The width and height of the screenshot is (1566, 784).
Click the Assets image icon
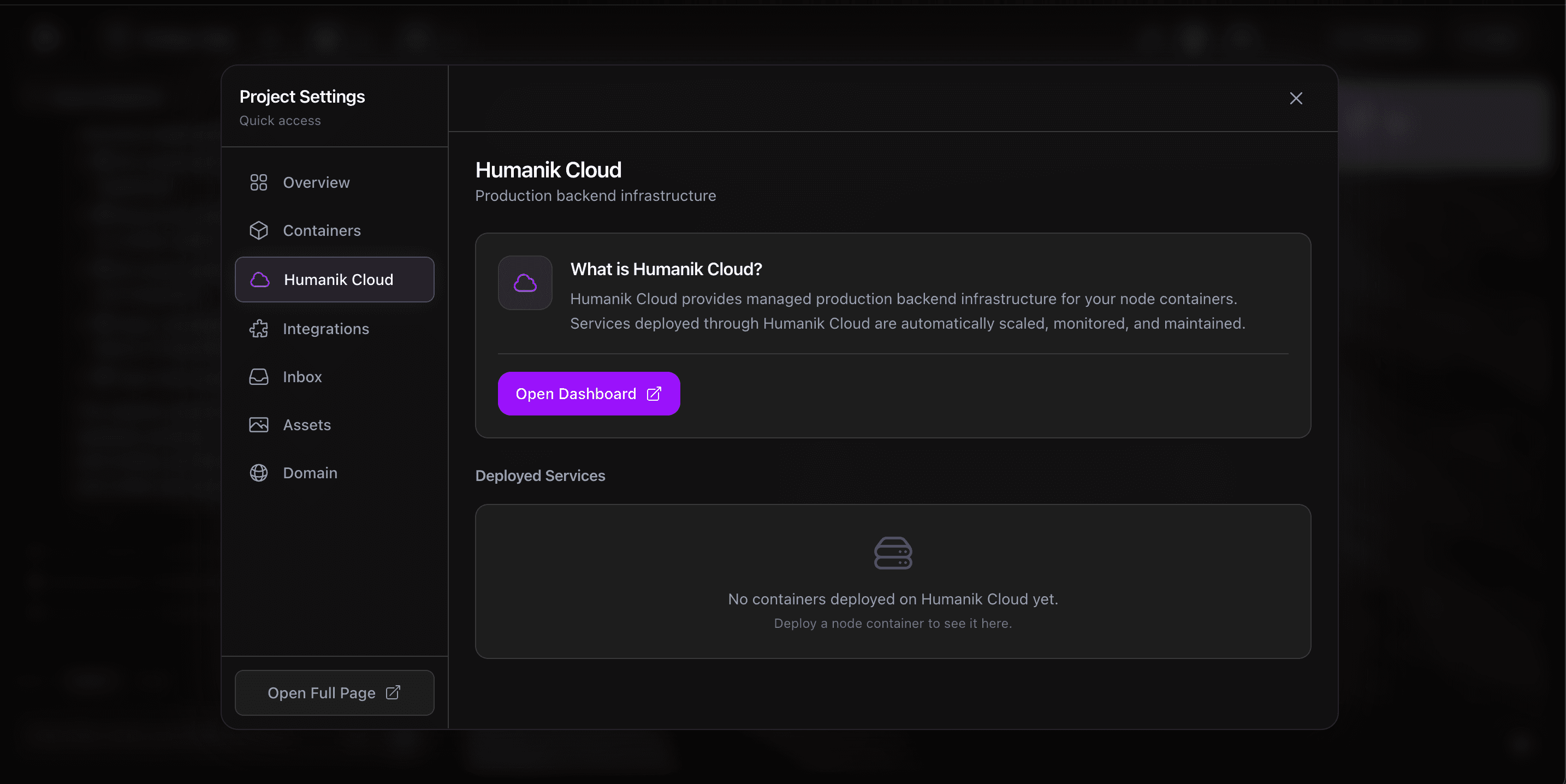pyautogui.click(x=258, y=425)
